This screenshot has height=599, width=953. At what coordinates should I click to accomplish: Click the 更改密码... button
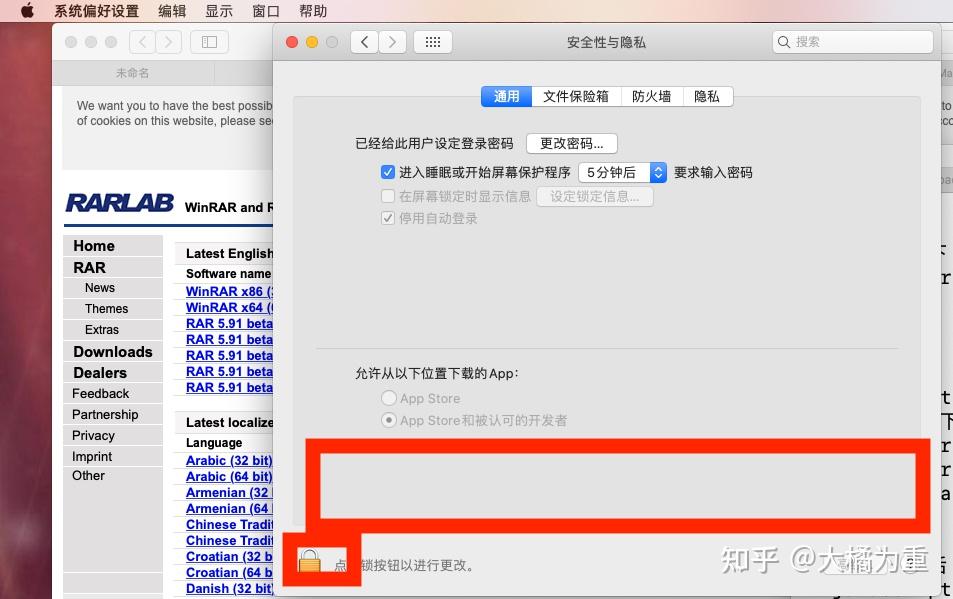pos(571,143)
